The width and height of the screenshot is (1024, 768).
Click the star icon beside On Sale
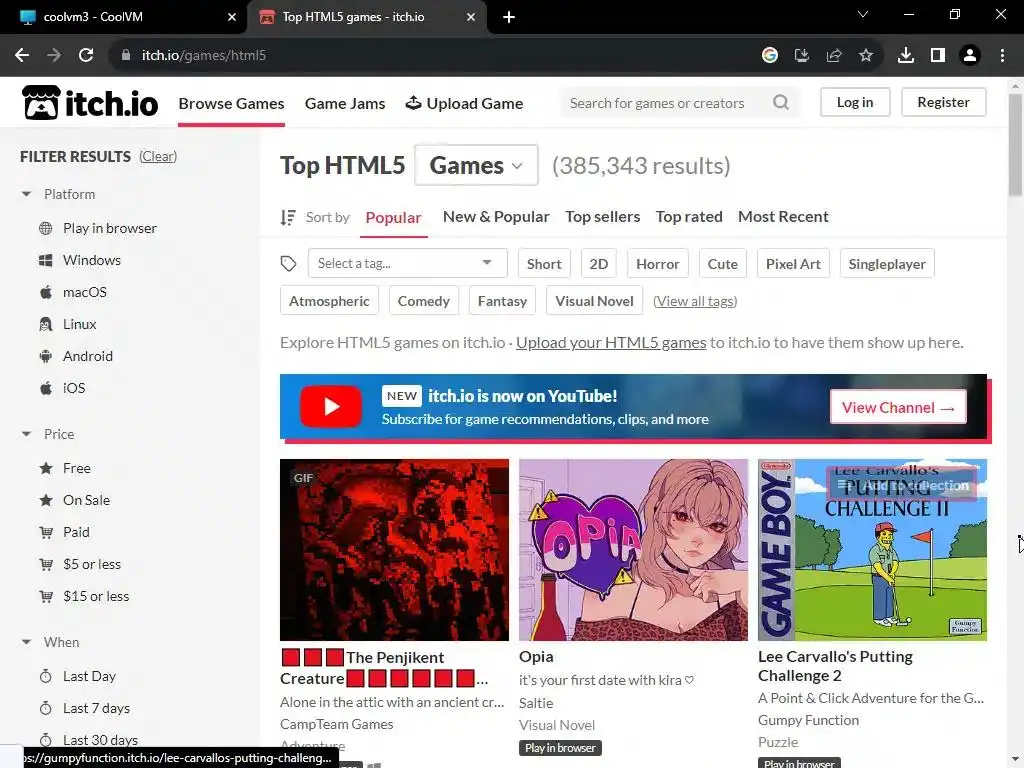46,500
